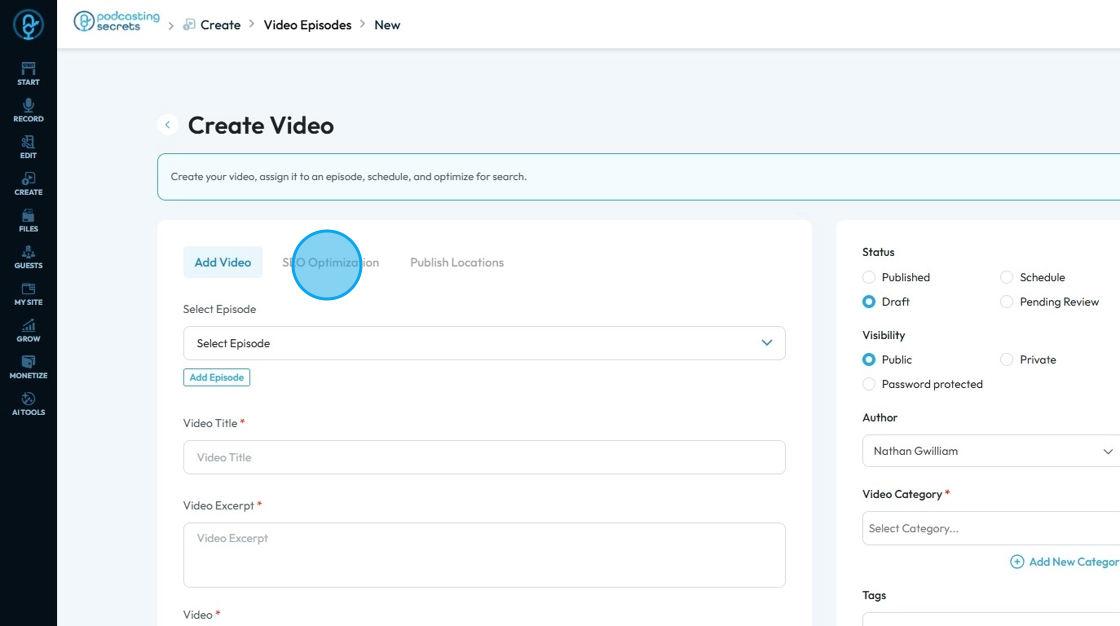Open the Files sidebar section
This screenshot has width=1120, height=626.
coord(29,220)
